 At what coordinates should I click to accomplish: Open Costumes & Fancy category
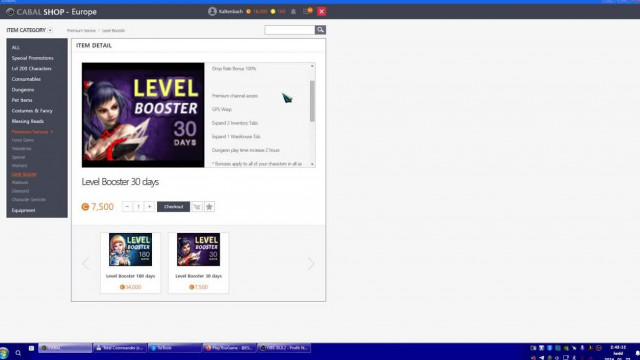[32, 111]
